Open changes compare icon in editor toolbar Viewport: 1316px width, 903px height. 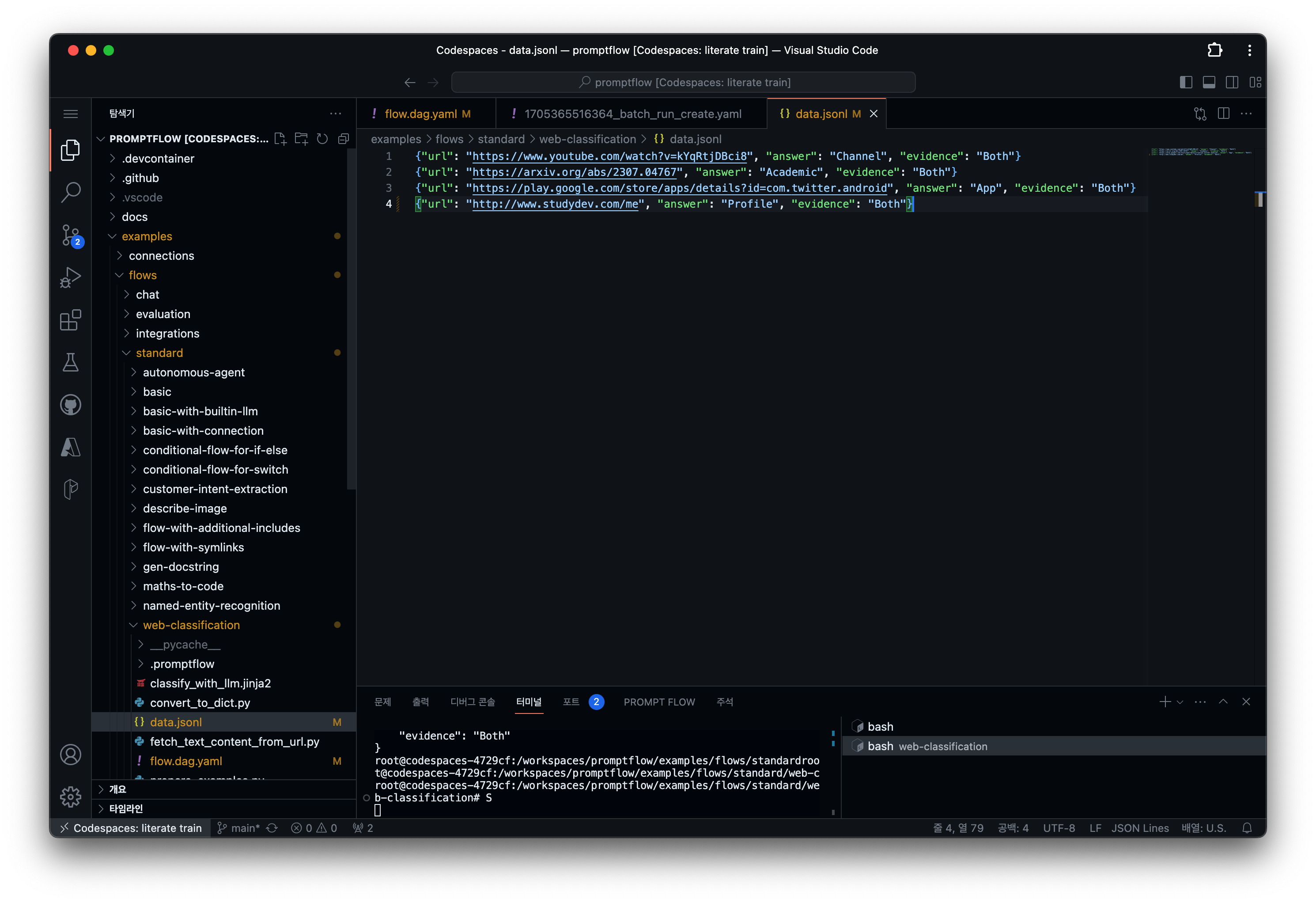(1200, 114)
